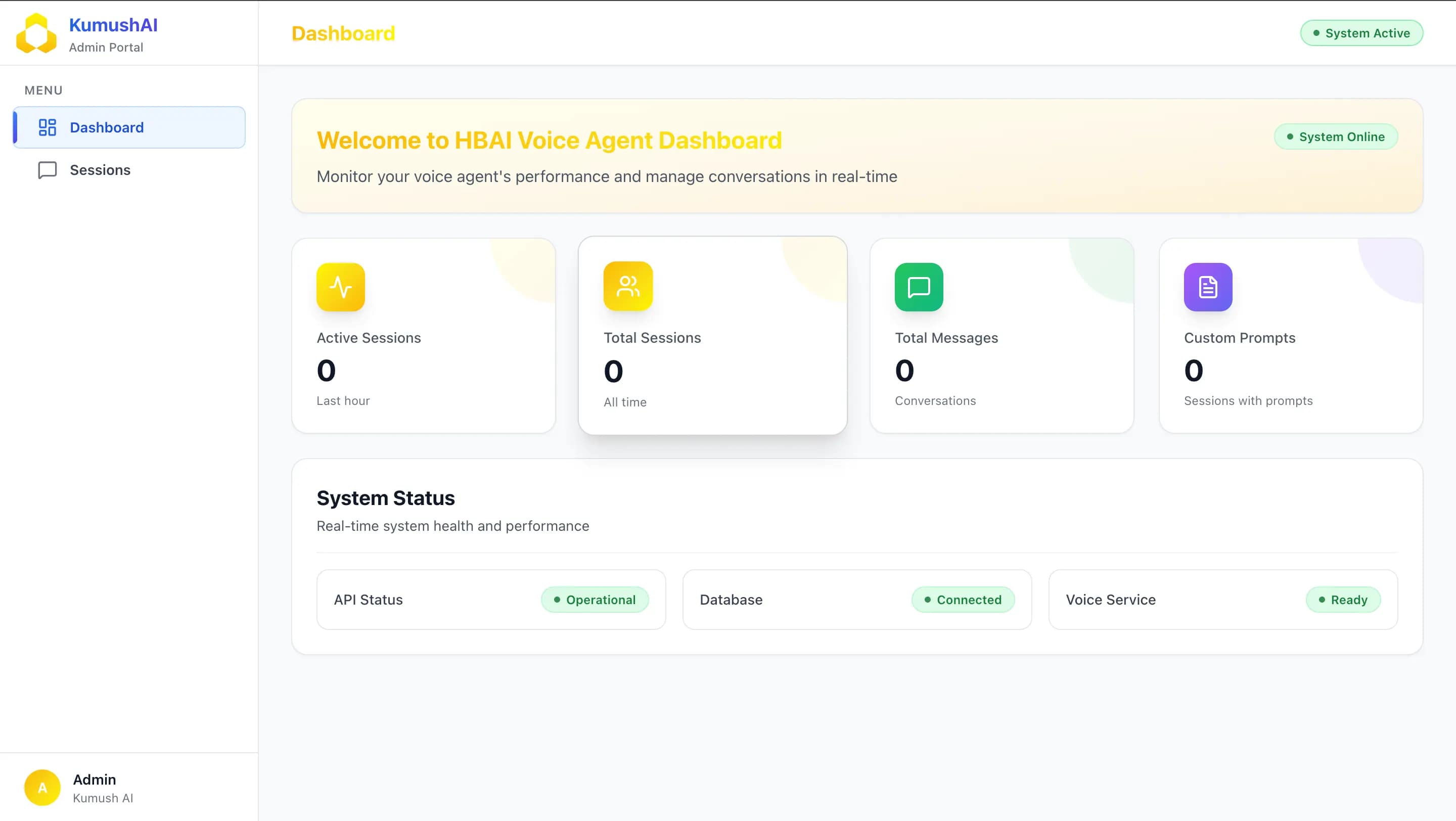Toggle the System Online indicator on banner
The image size is (1456, 821).
click(x=1336, y=136)
